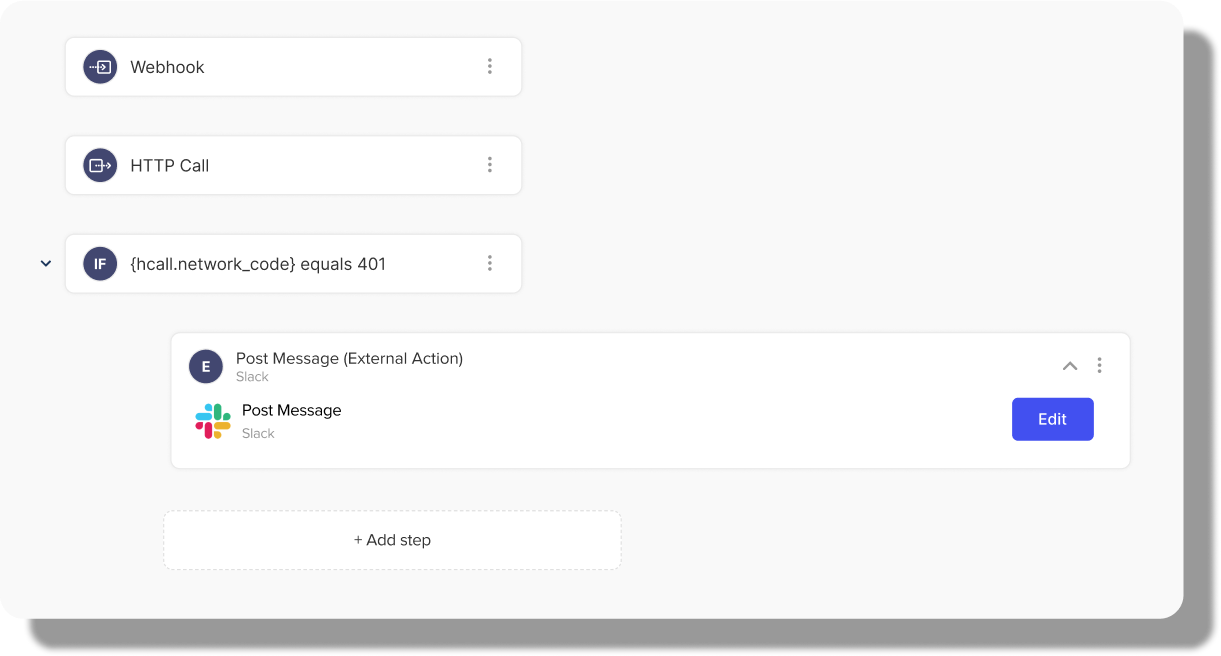Open the Post Message step options menu
1221x656 pixels.
[1099, 365]
